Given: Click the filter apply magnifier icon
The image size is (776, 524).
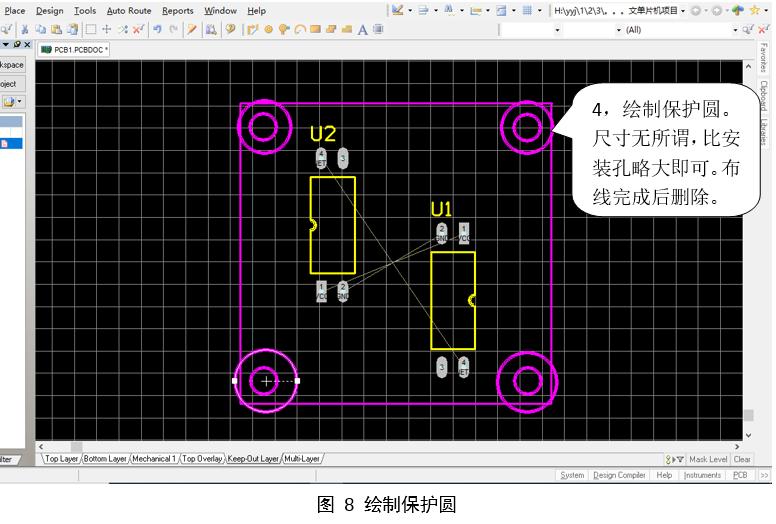Looking at the screenshot, I should 747,30.
